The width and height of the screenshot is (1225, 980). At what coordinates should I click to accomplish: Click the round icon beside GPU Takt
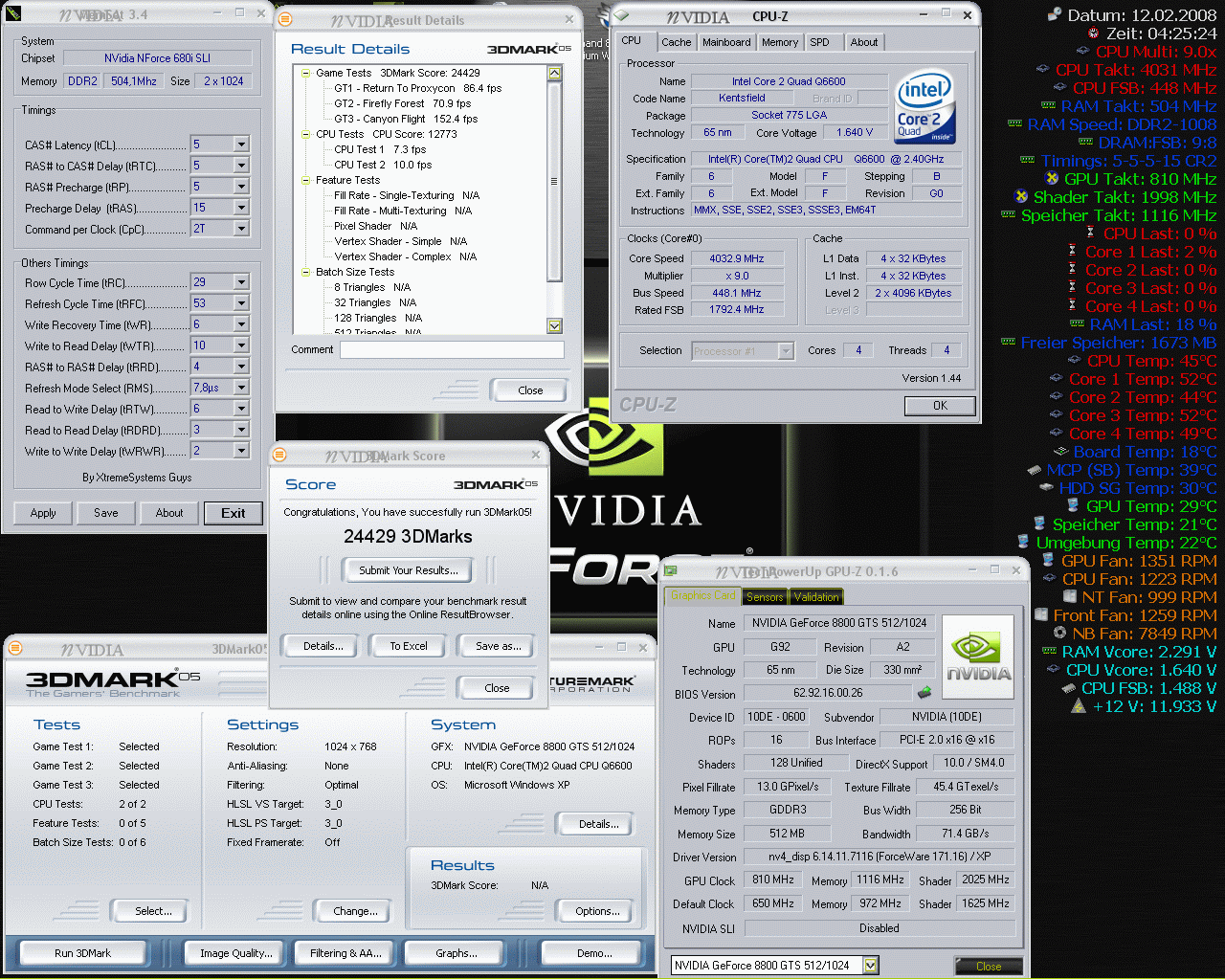1052,178
